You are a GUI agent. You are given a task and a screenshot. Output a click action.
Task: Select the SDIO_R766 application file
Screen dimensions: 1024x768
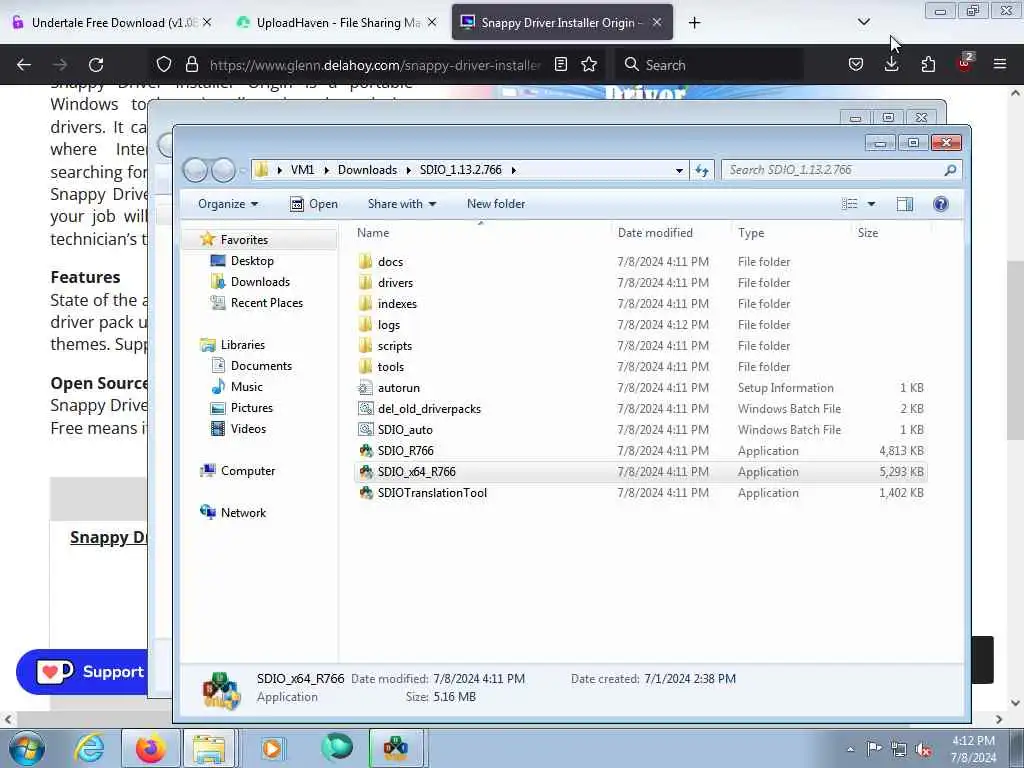pyautogui.click(x=640, y=451)
